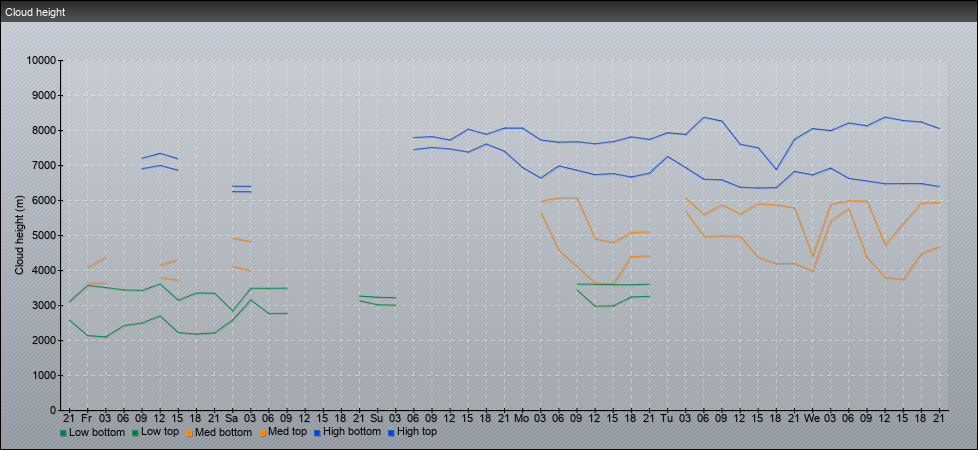Click the 9000 y-axis label

44,95
